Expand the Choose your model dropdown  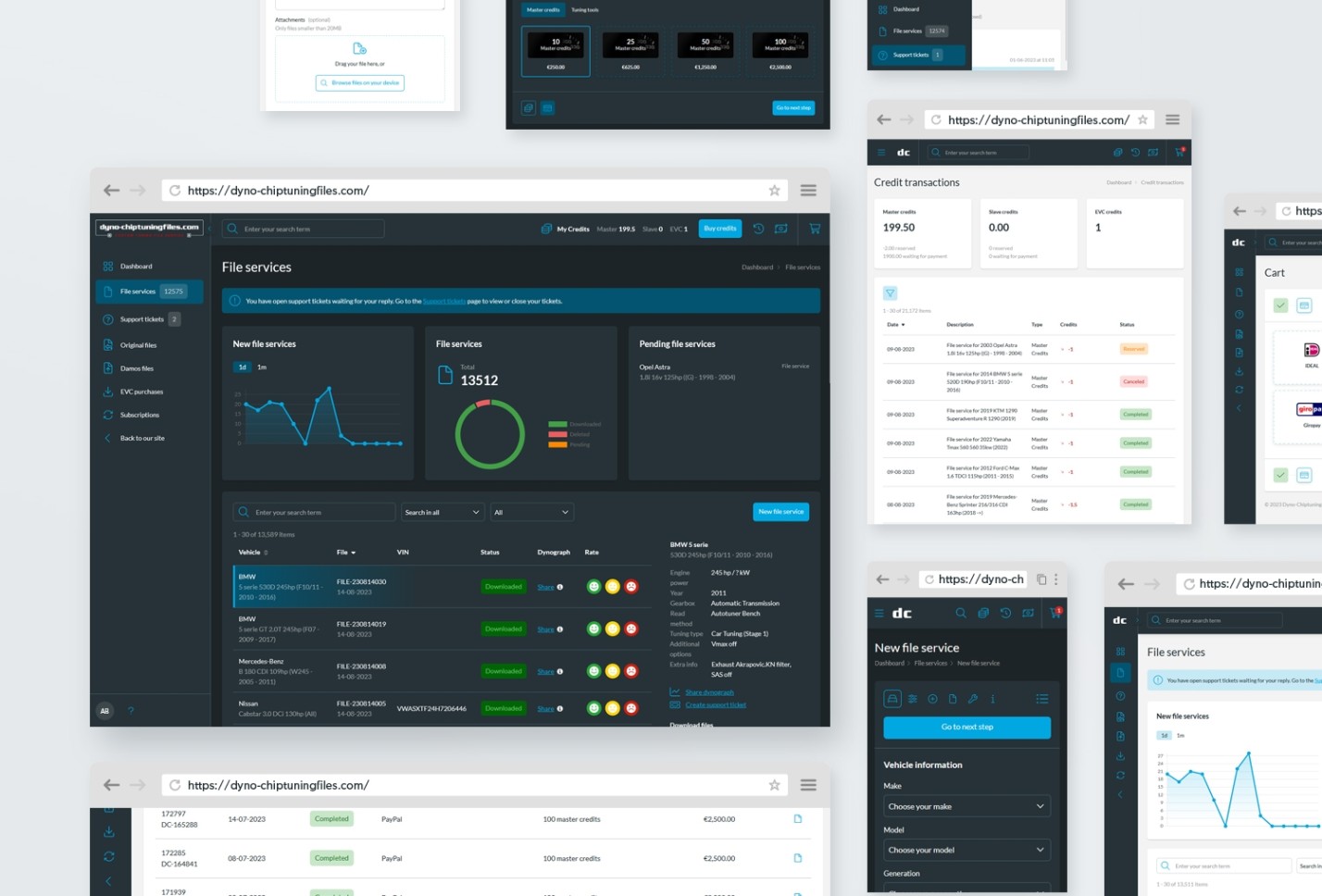click(967, 850)
